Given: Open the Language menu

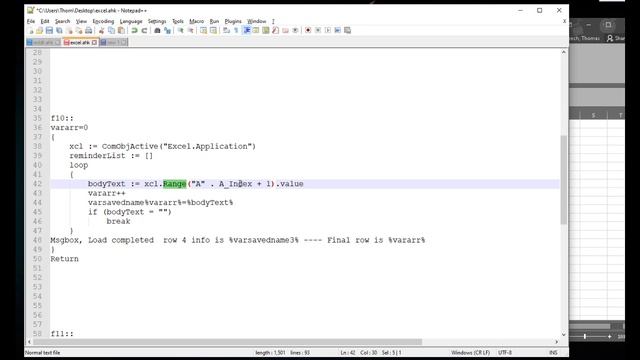Looking at the screenshot, I should click(x=131, y=21).
